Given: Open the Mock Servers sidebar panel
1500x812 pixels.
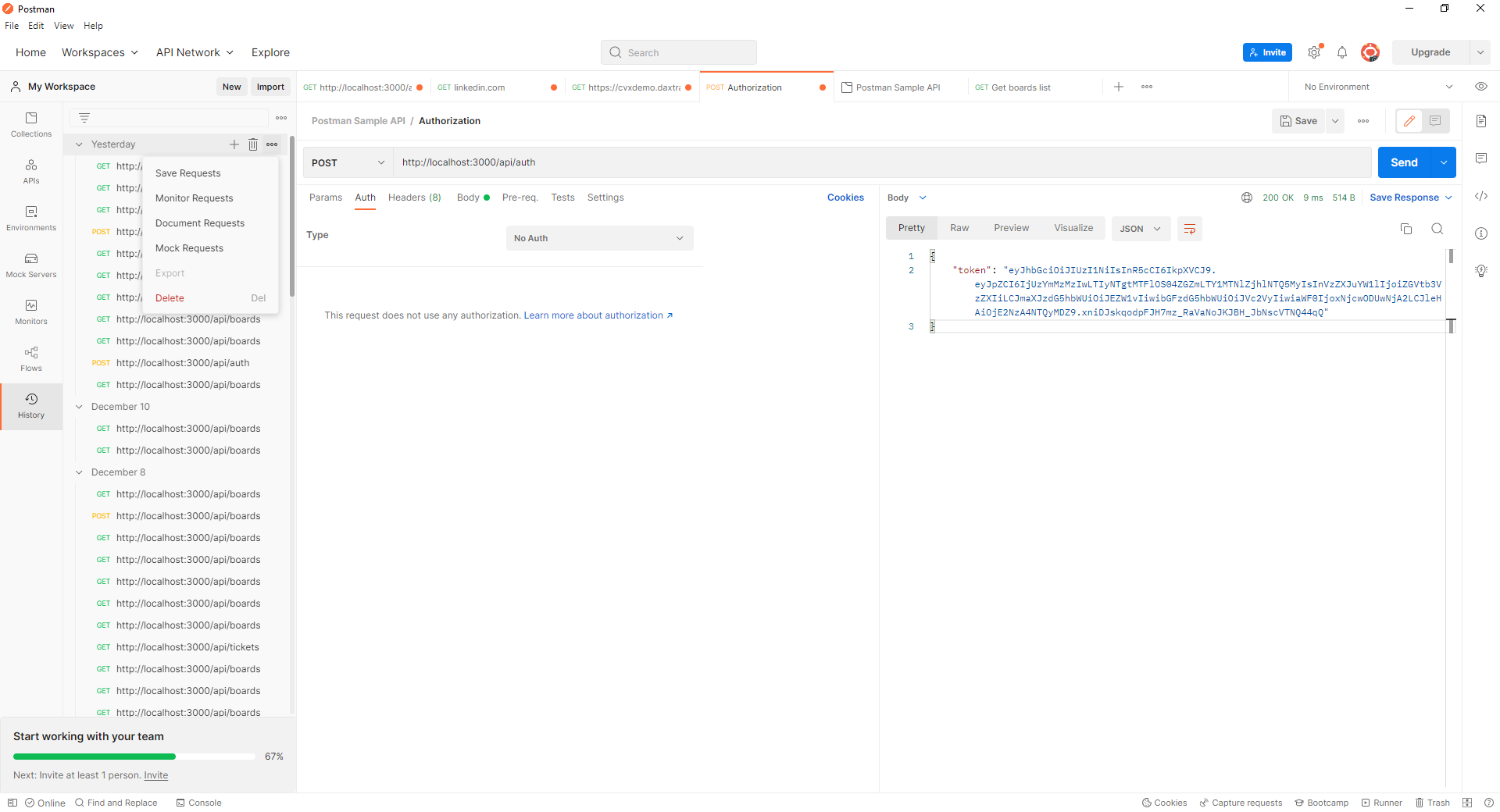Looking at the screenshot, I should point(31,265).
